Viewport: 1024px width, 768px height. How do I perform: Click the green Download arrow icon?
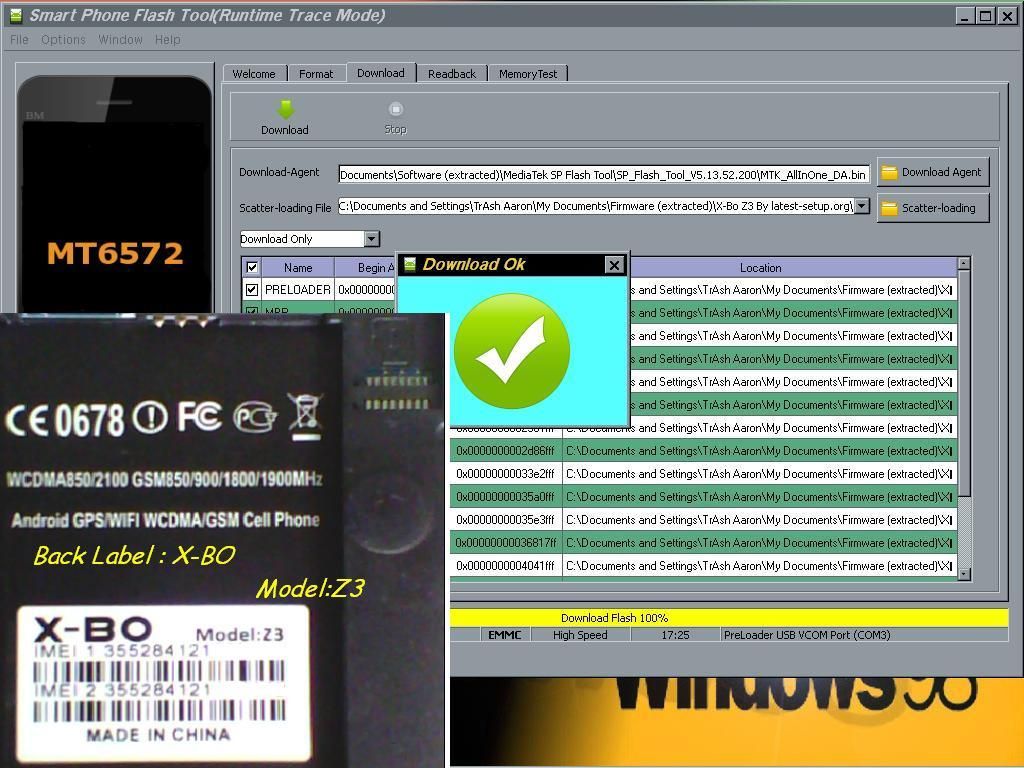pos(285,110)
